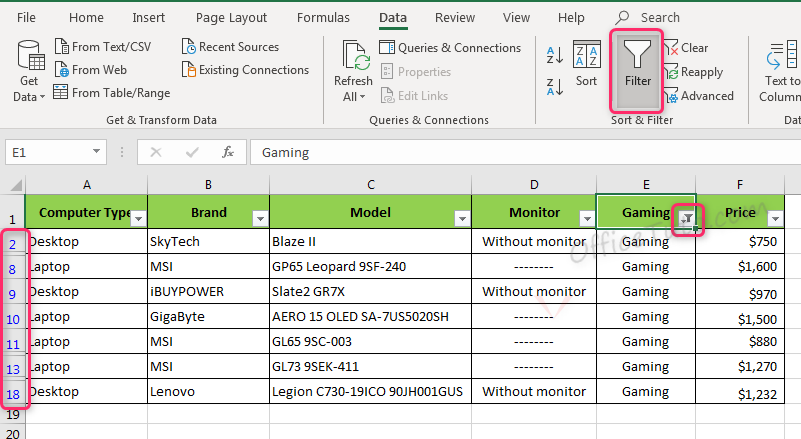801x439 pixels.
Task: Open Monitor column filter dropdown
Action: tap(587, 219)
